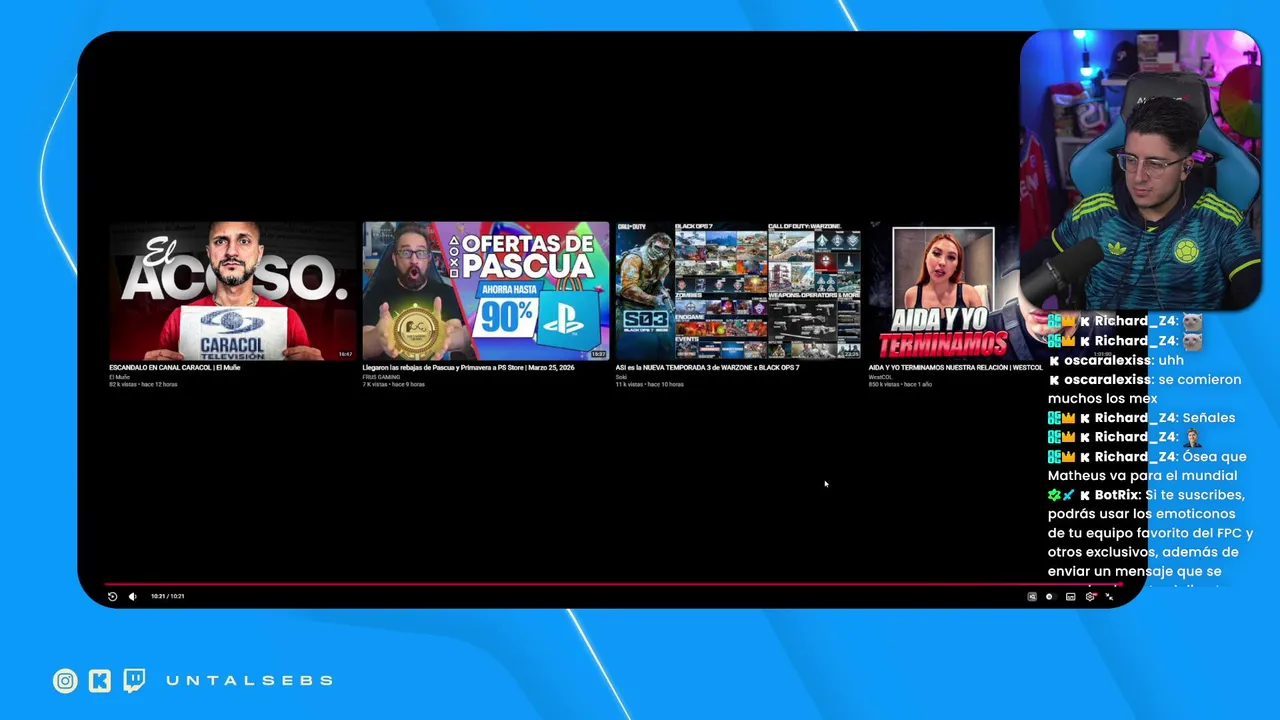
Task: Open the Warzone Black Ops 7 S03 thumbnail
Action: pos(738,290)
